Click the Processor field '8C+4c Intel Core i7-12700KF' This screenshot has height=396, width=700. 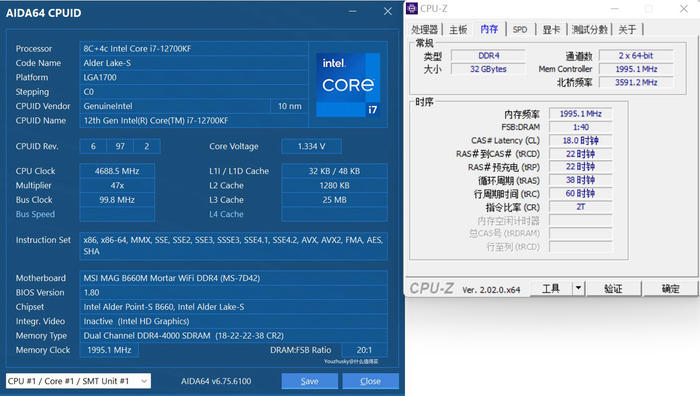(x=194, y=48)
